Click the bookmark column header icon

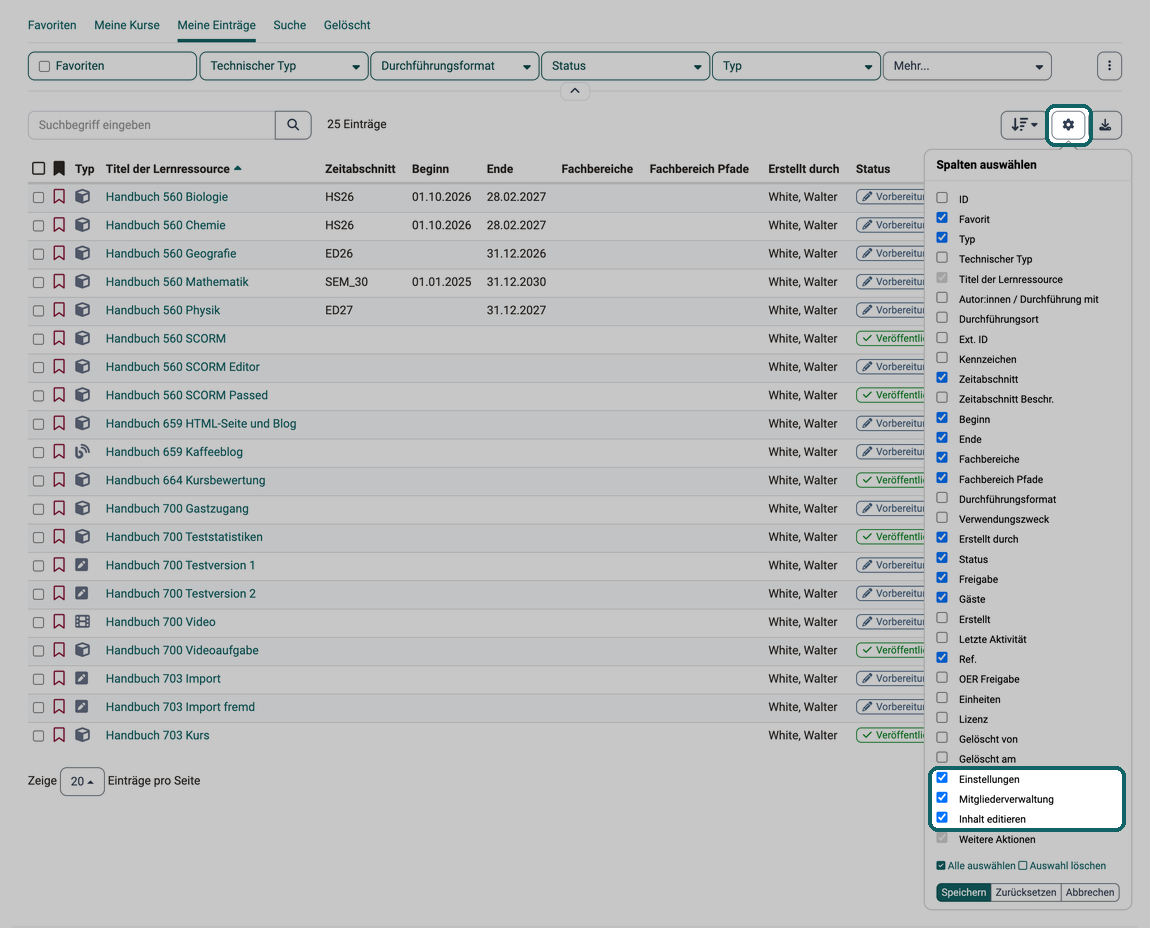59,169
